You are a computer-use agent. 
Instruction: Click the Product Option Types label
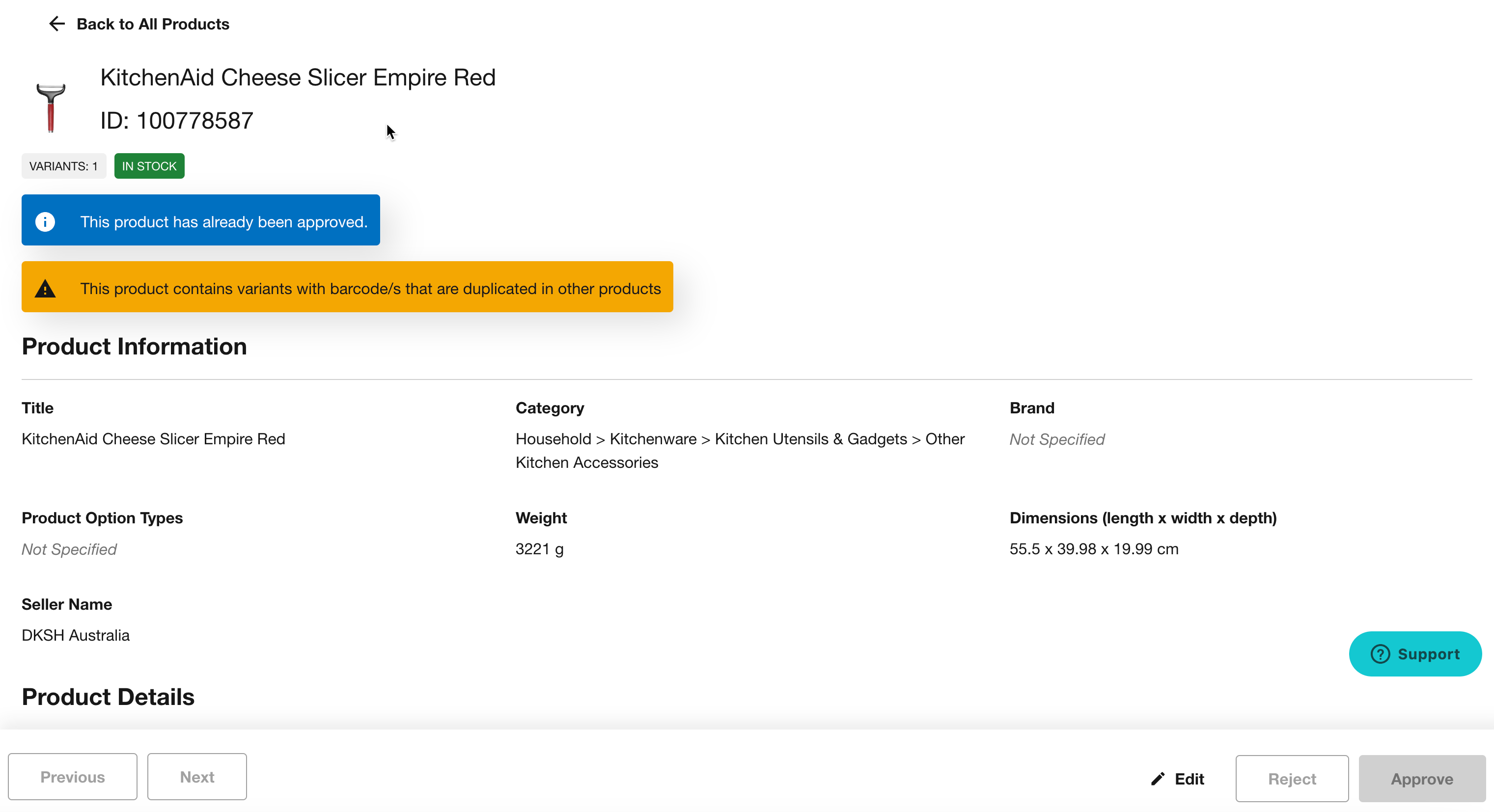(102, 517)
